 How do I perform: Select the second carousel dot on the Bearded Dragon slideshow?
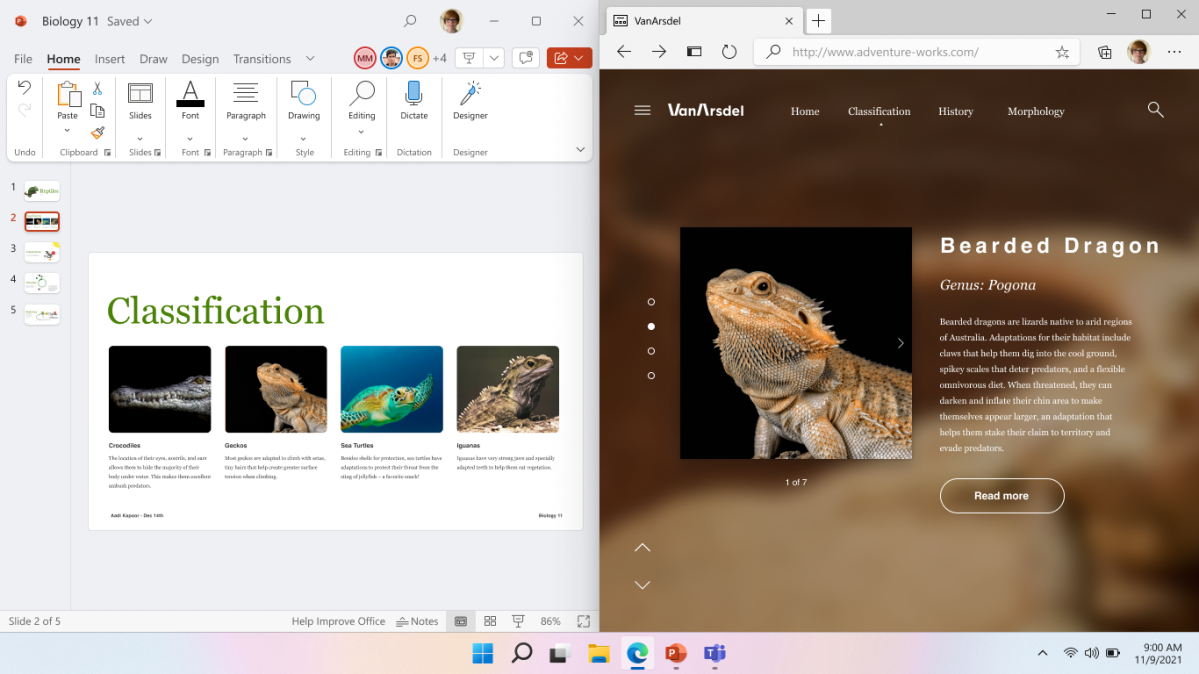[x=651, y=326]
